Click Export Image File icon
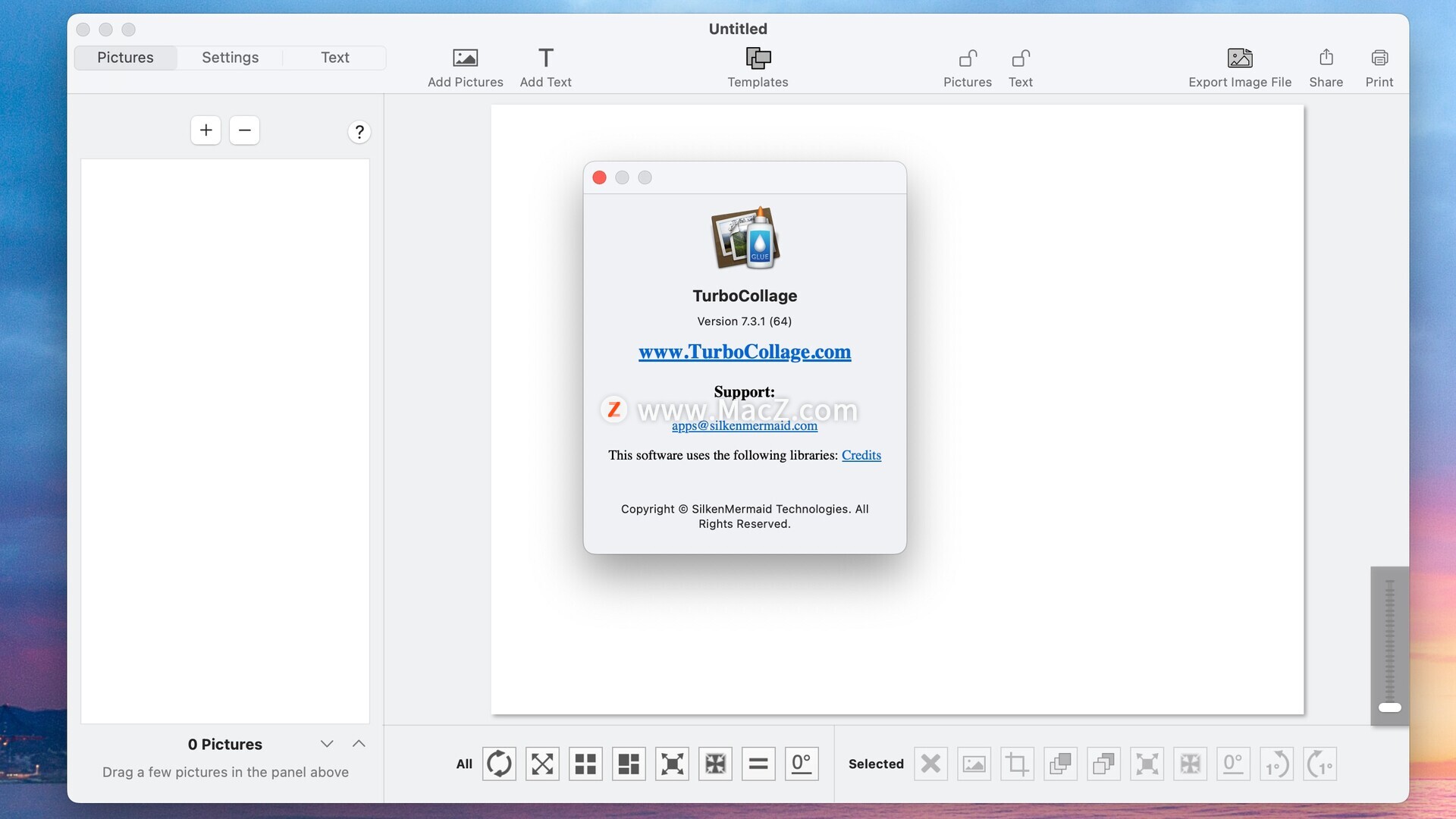 tap(1240, 58)
